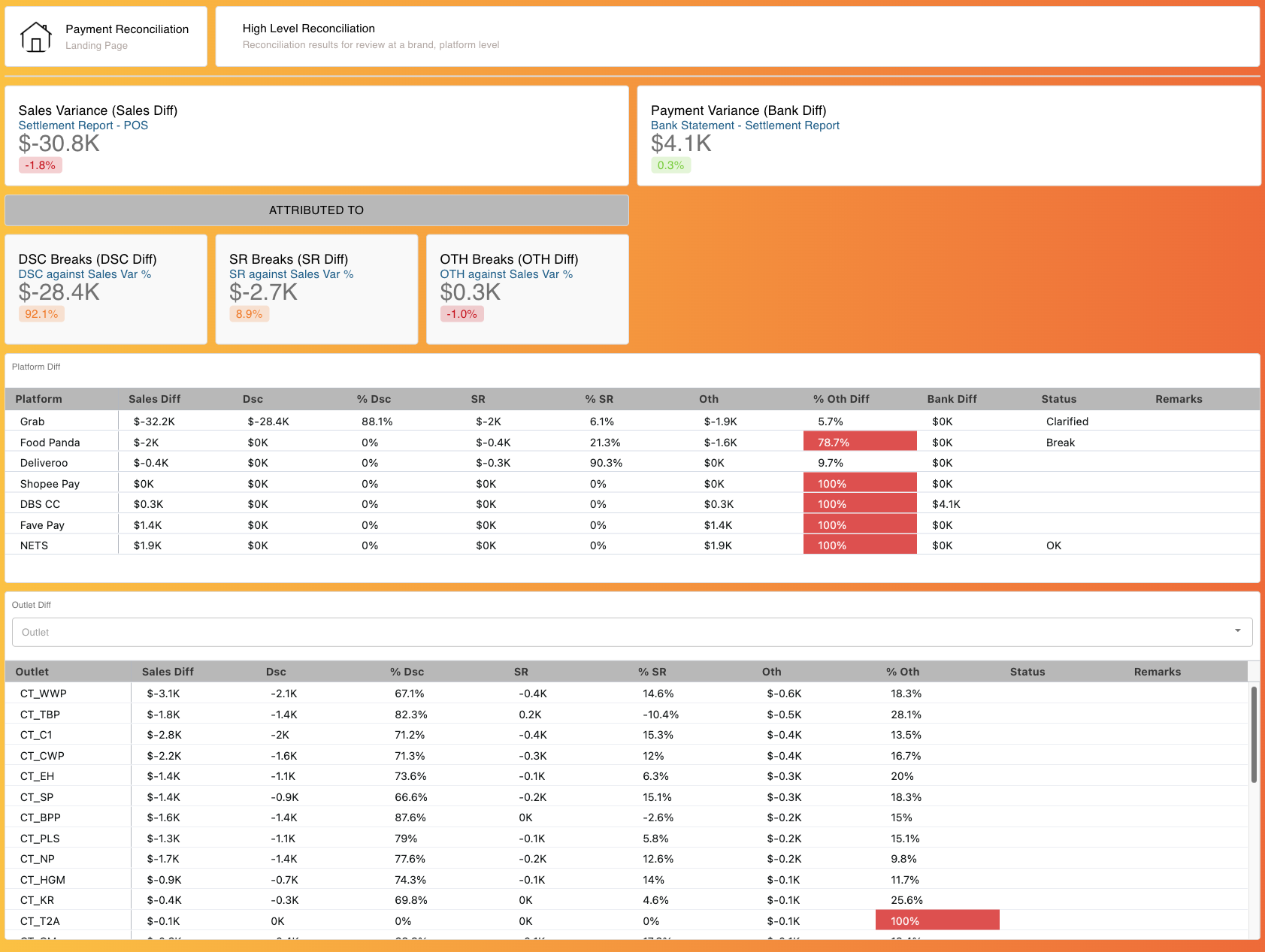Click CT_TBP's -10.4% SR value
Viewport: 1265px width, 952px height.
(x=661, y=715)
